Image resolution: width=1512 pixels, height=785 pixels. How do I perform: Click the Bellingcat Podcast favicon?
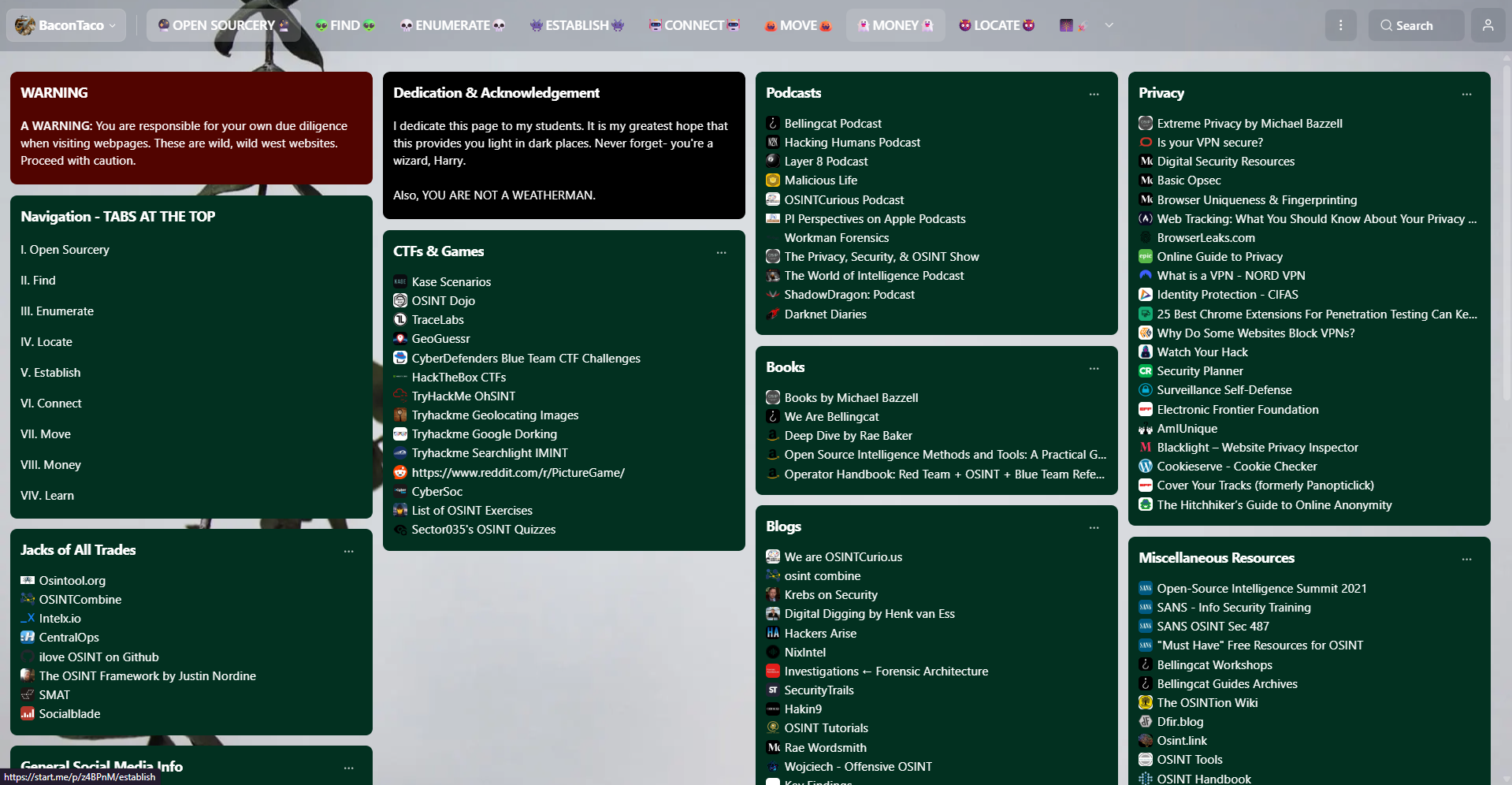773,123
